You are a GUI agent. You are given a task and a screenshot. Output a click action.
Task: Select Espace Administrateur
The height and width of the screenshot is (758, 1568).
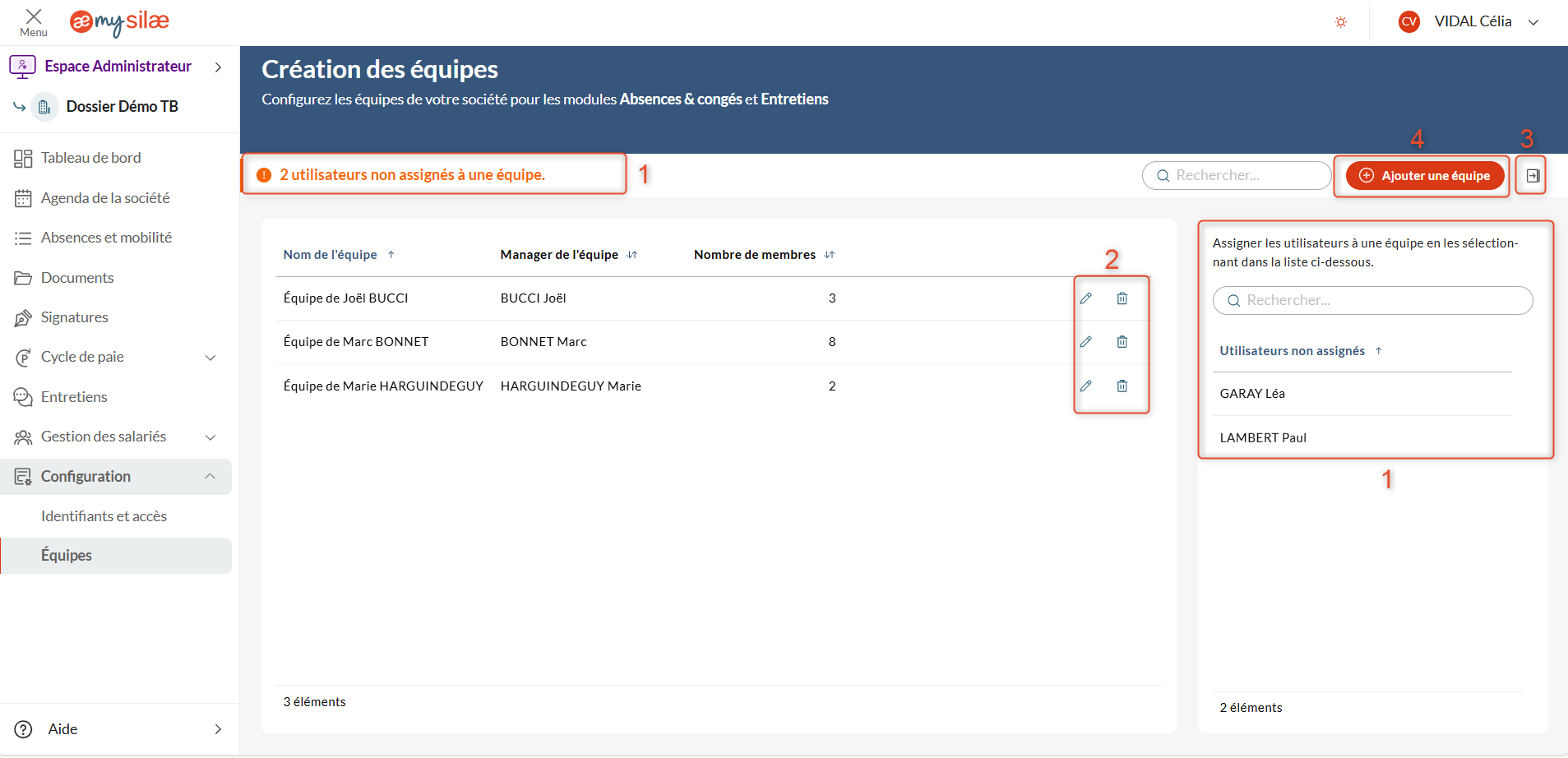118,66
